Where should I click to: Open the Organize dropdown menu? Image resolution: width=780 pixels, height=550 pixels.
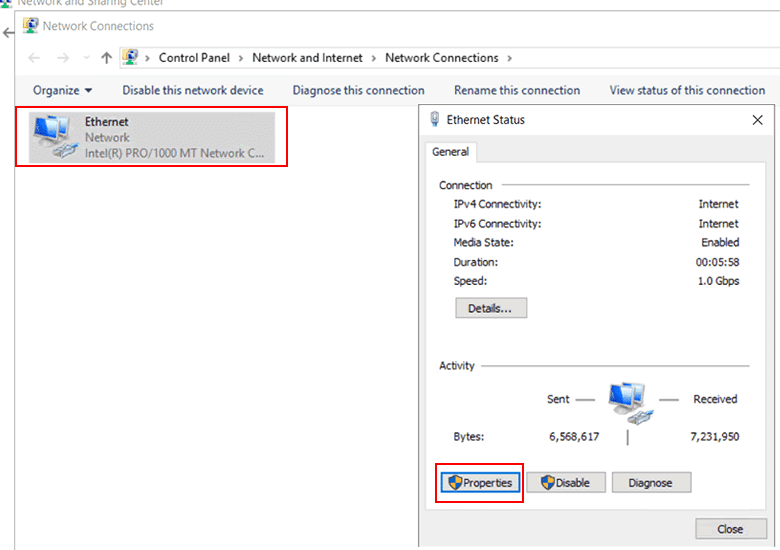pyautogui.click(x=62, y=91)
